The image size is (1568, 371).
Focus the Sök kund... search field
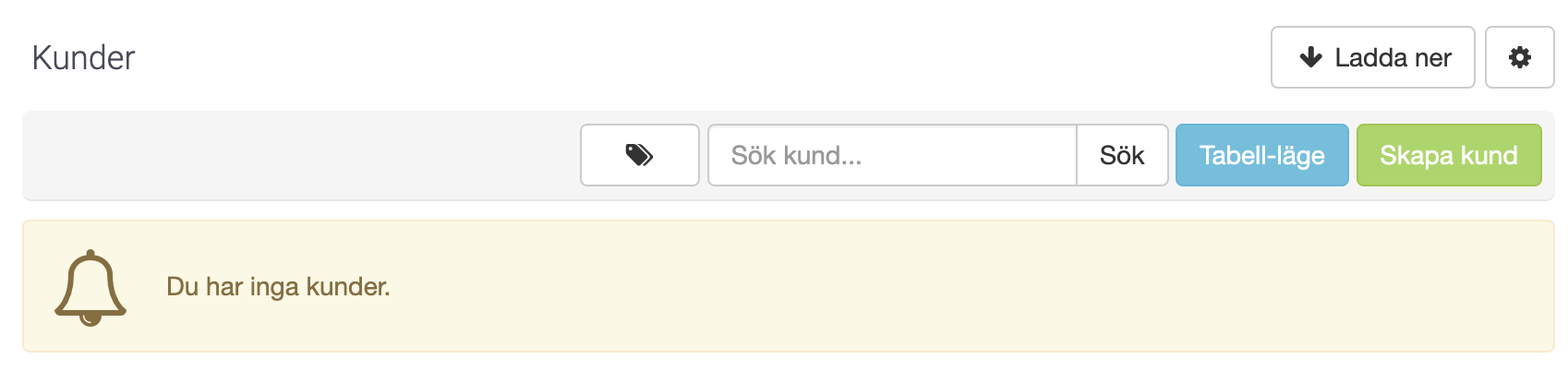tap(892, 155)
